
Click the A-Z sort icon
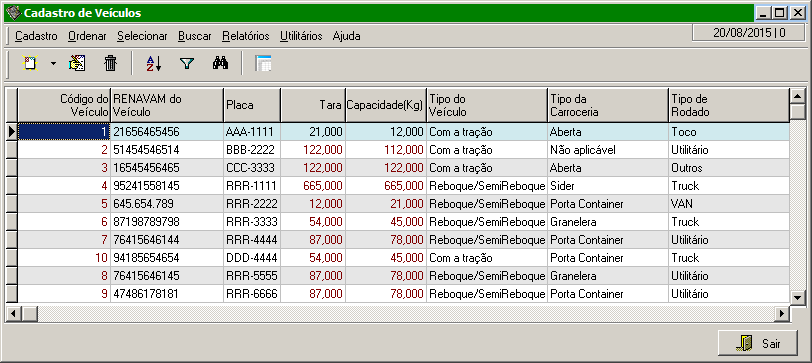click(x=154, y=63)
